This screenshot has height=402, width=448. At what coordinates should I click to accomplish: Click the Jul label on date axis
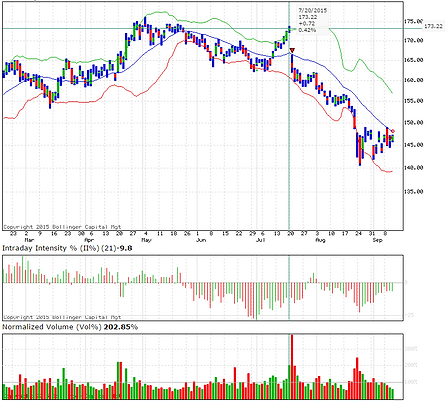pos(261,240)
